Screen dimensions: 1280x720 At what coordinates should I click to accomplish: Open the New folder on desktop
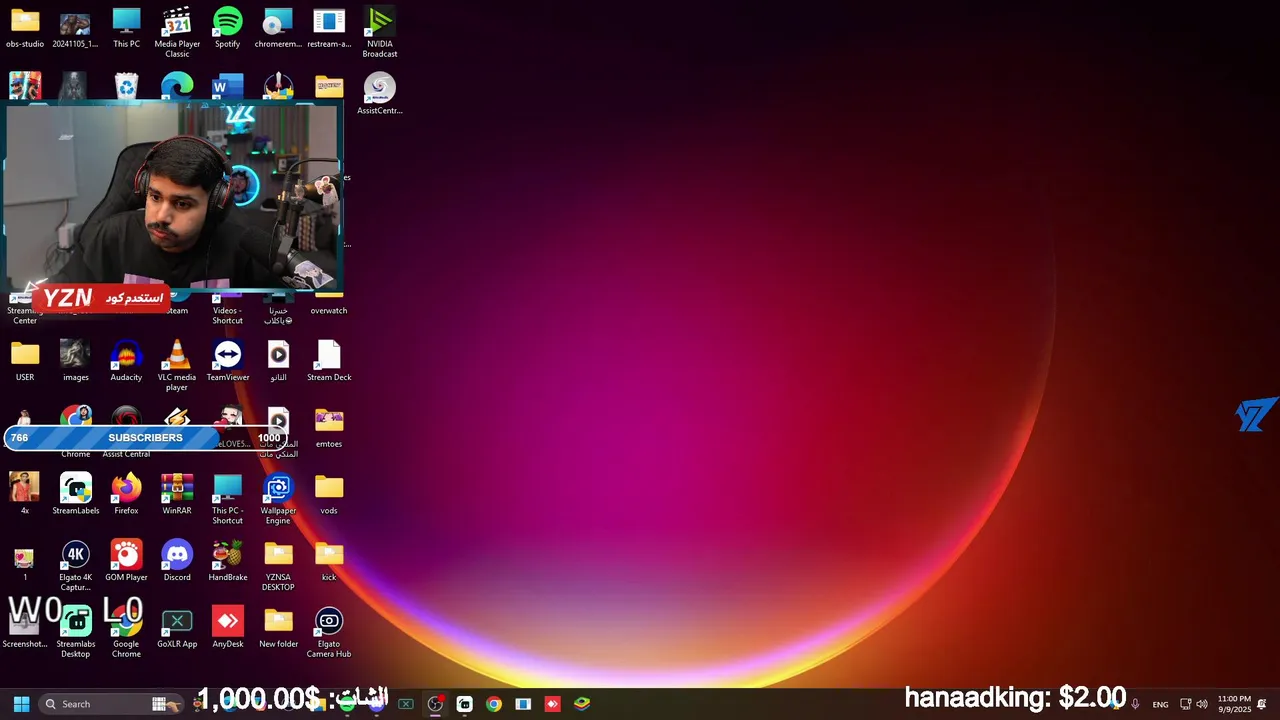[278, 628]
